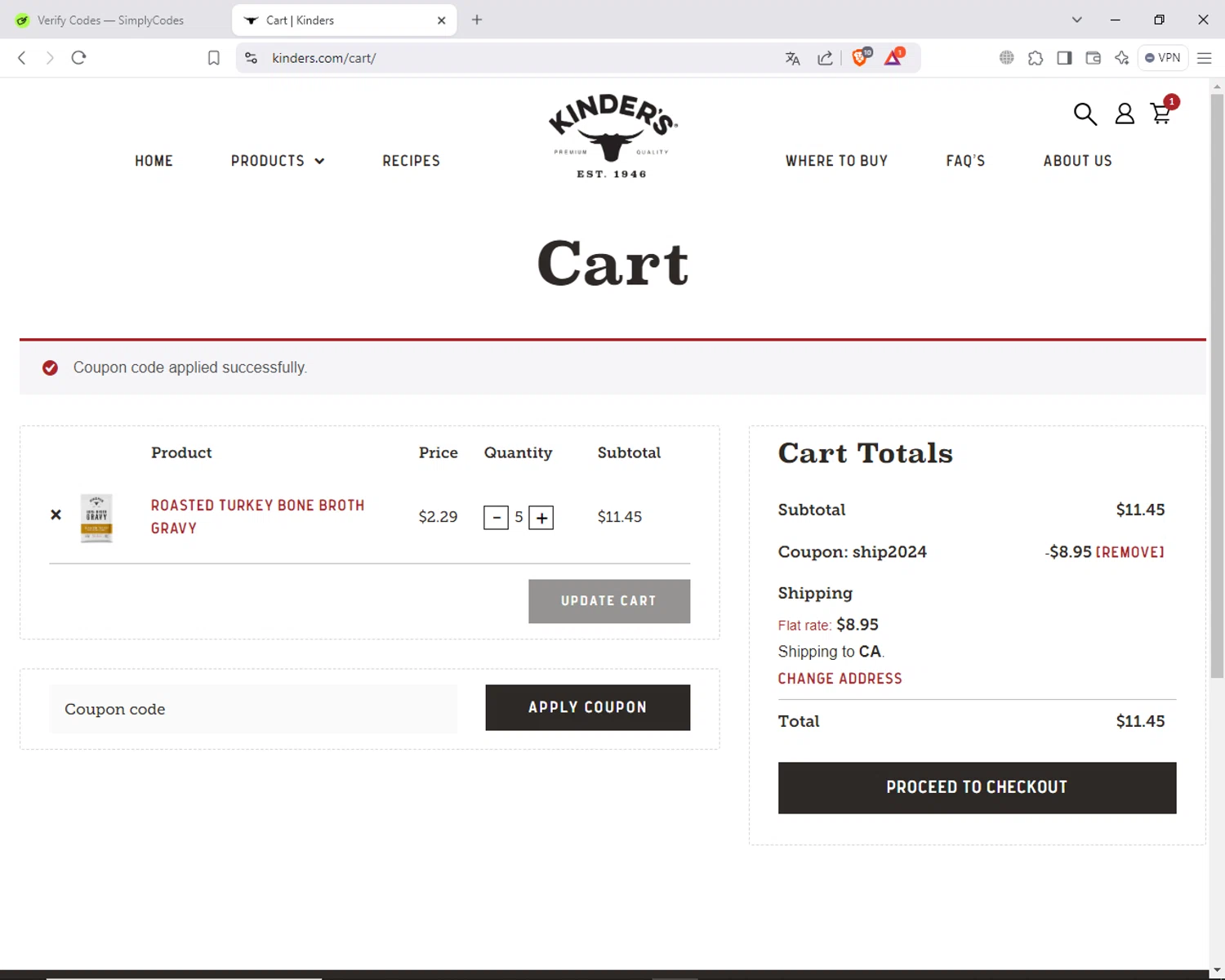This screenshot has width=1225, height=980.
Task: Reload the page
Action: (78, 58)
